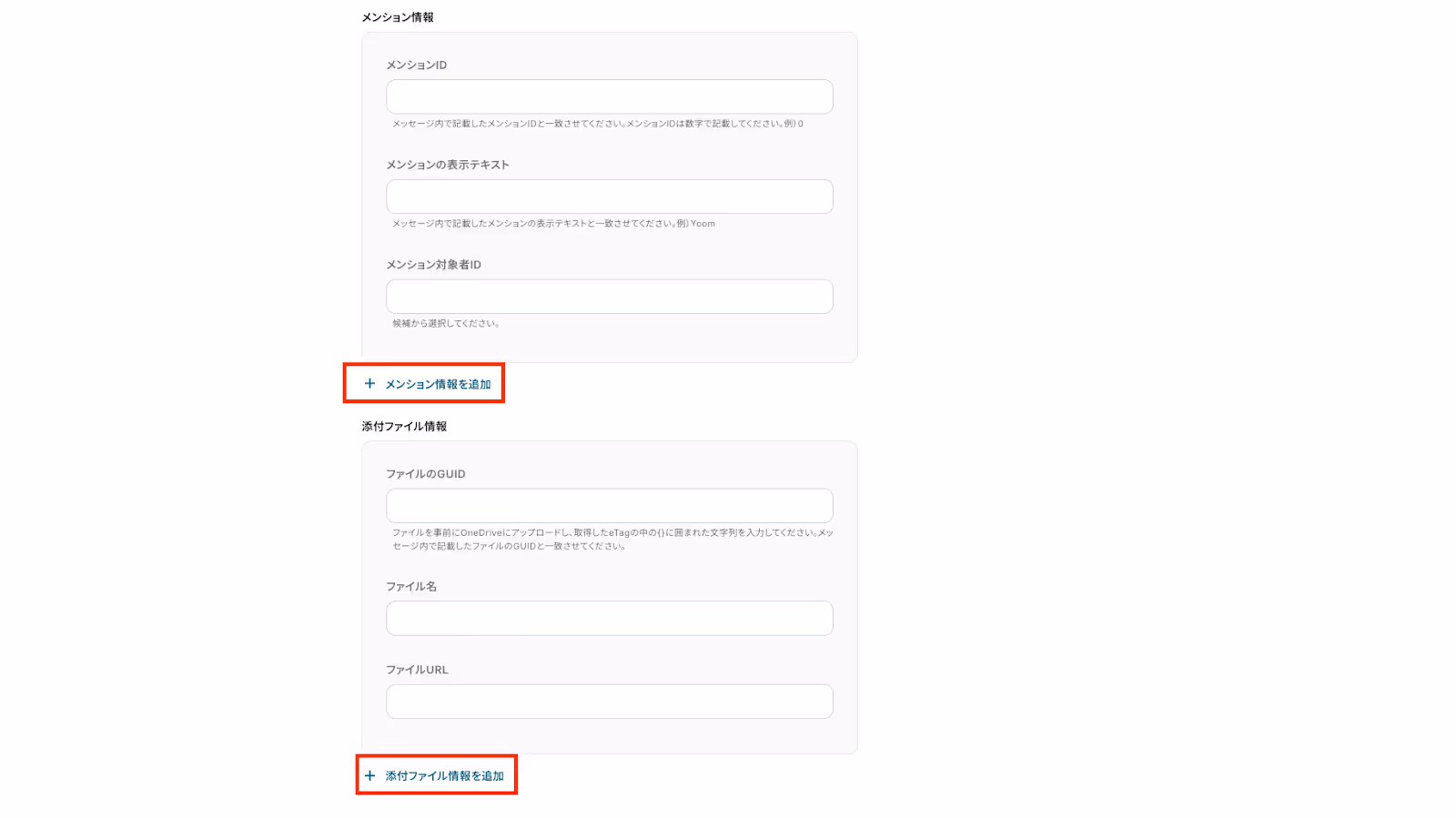The image size is (1456, 818).
Task: Click the メンション情報 section heading
Action: tap(398, 17)
